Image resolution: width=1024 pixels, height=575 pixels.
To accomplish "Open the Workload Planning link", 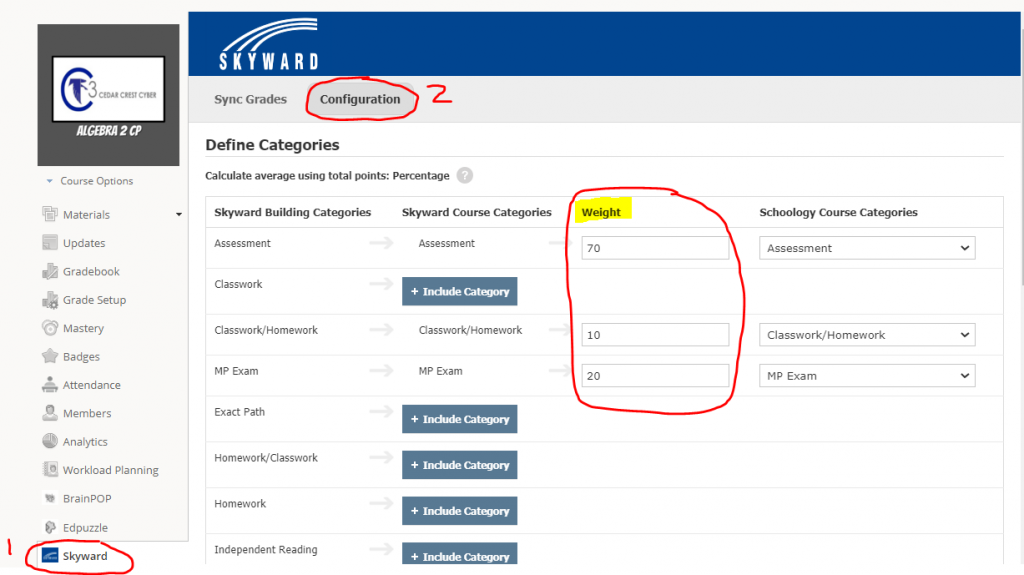I will point(111,470).
